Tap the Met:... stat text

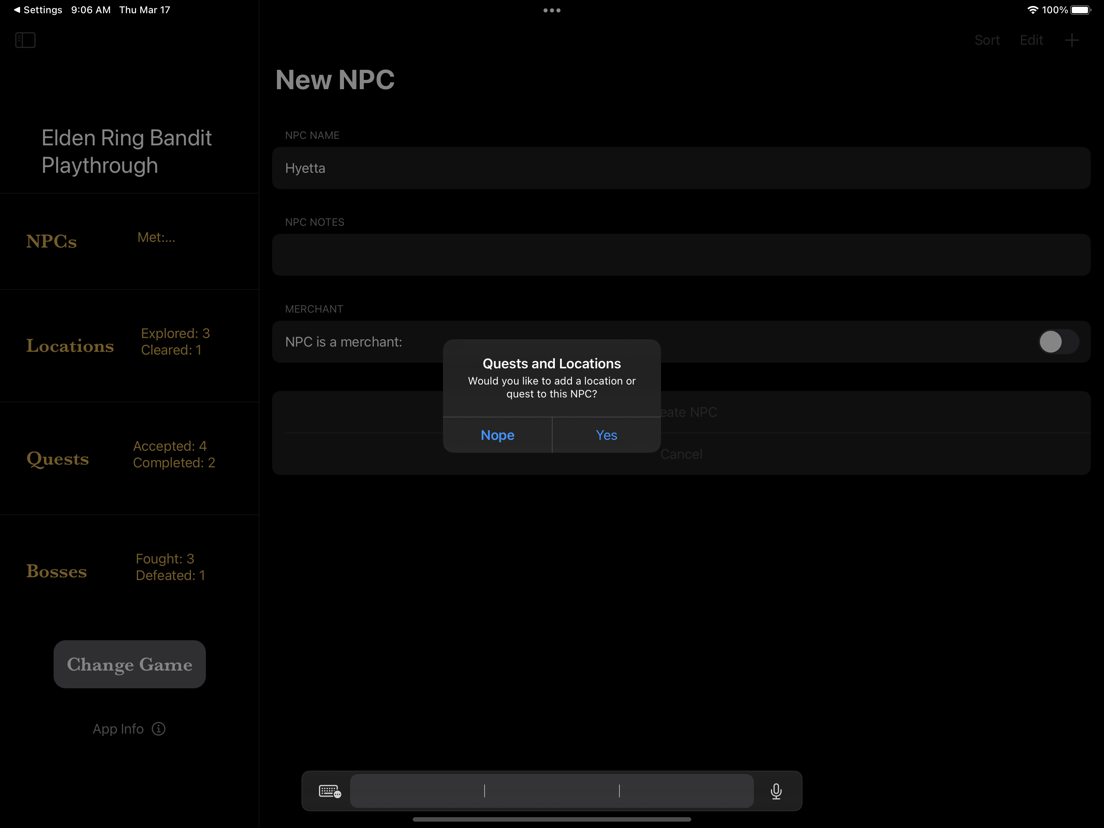[x=156, y=237]
